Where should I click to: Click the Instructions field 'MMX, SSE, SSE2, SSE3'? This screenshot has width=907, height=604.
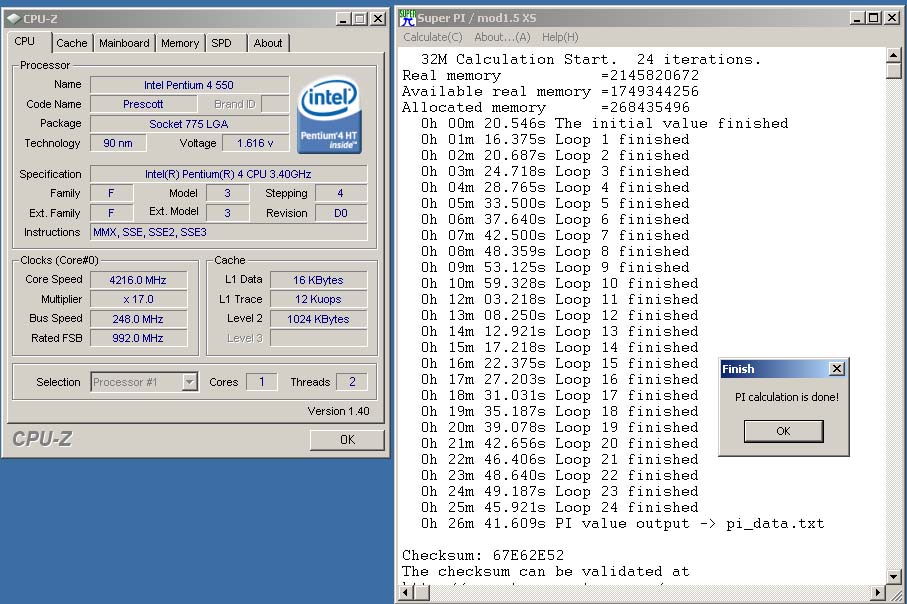[228, 232]
